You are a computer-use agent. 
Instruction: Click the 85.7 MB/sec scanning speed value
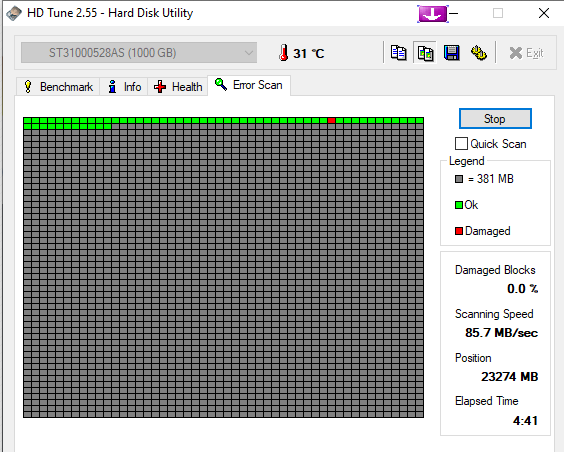point(501,333)
